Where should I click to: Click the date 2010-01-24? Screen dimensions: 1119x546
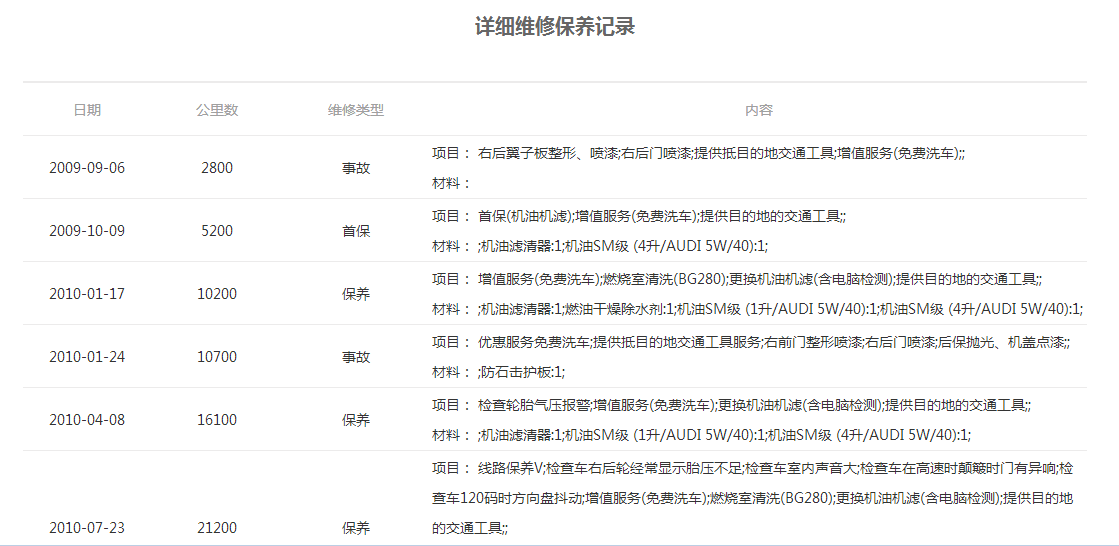(x=87, y=357)
